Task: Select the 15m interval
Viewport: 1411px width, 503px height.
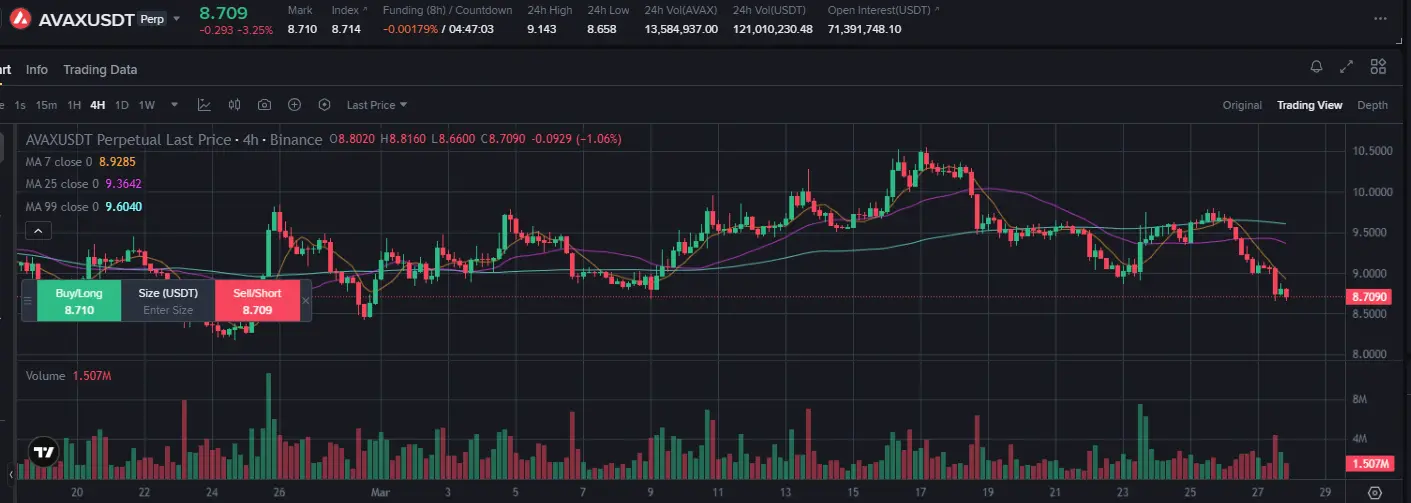Action: click(46, 105)
